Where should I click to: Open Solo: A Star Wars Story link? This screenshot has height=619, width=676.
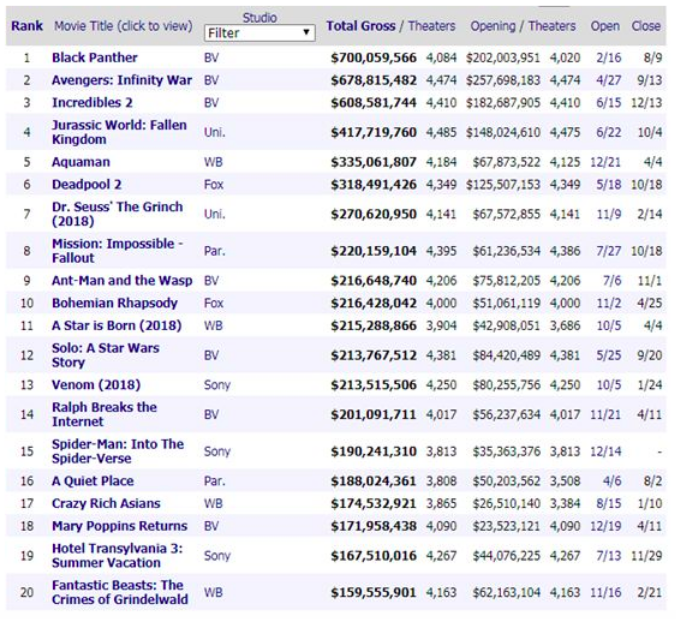[105, 355]
